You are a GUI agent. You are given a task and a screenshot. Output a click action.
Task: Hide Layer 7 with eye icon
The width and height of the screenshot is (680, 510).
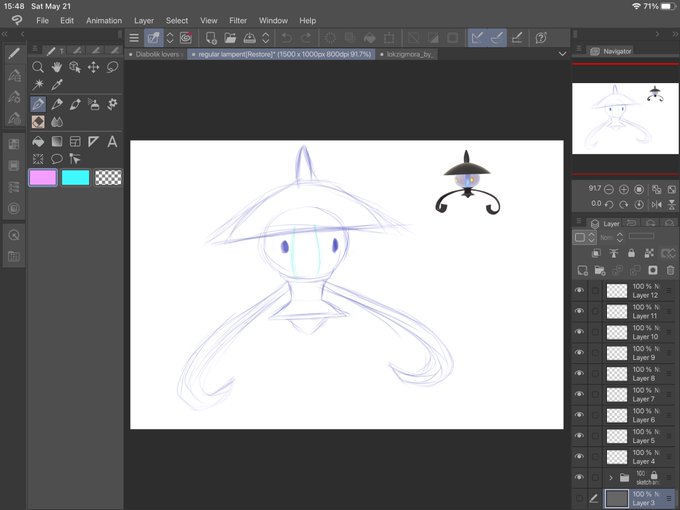[579, 395]
